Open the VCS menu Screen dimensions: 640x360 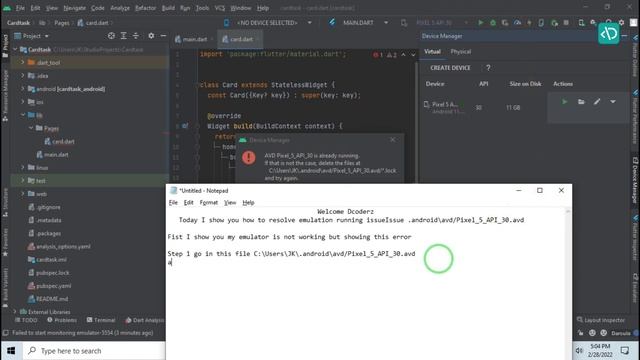pyautogui.click(x=220, y=8)
